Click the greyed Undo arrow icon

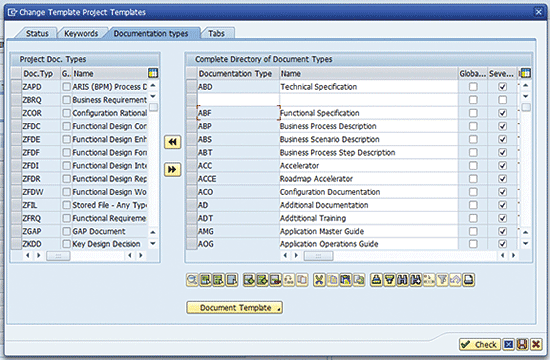[x=455, y=280]
